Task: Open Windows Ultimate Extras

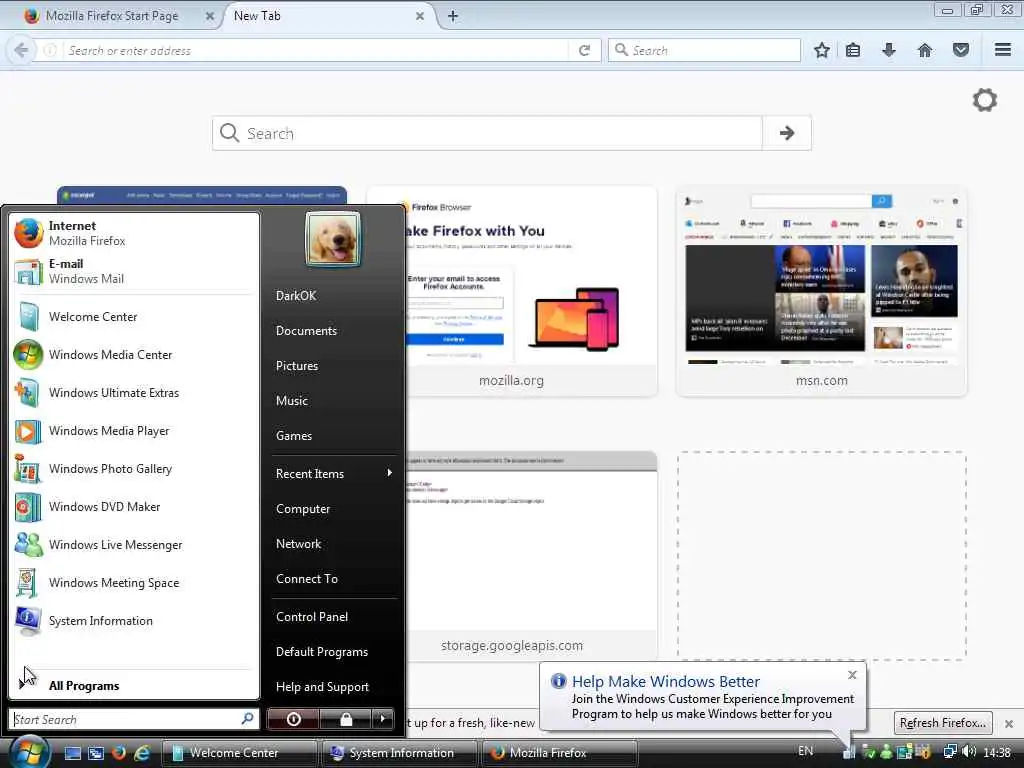Action: (134, 392)
